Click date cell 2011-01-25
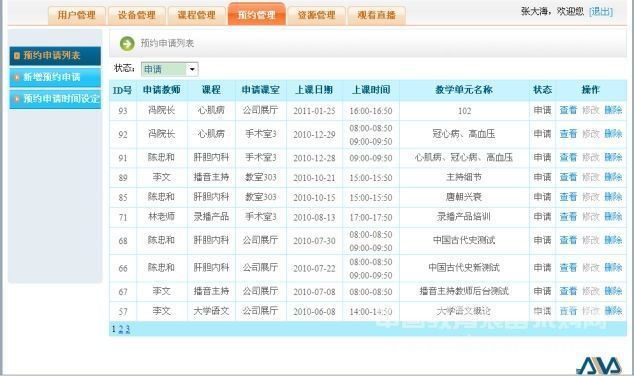634x376 pixels. click(314, 111)
